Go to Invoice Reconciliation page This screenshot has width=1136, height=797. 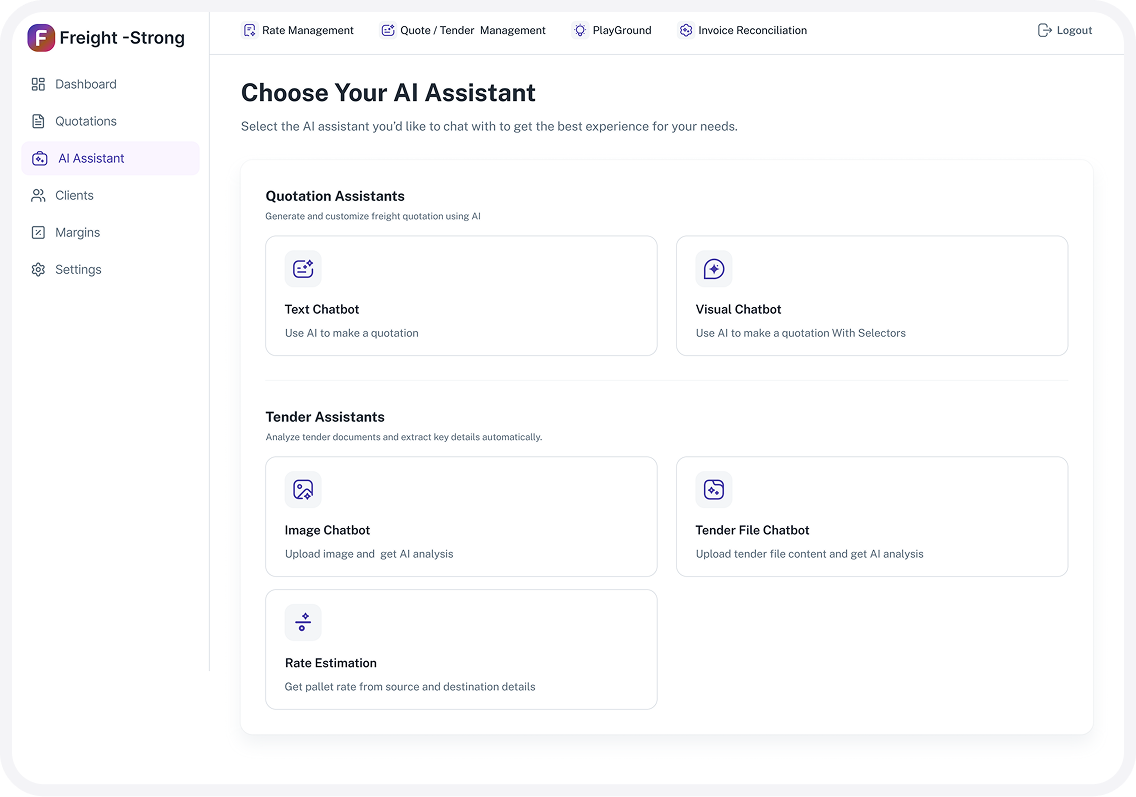point(742,30)
